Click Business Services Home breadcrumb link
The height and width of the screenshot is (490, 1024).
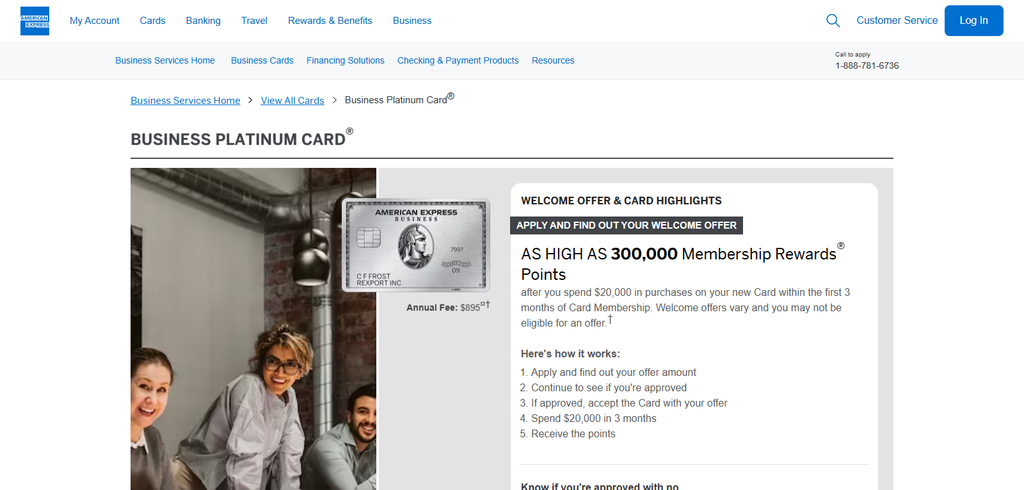[185, 101]
